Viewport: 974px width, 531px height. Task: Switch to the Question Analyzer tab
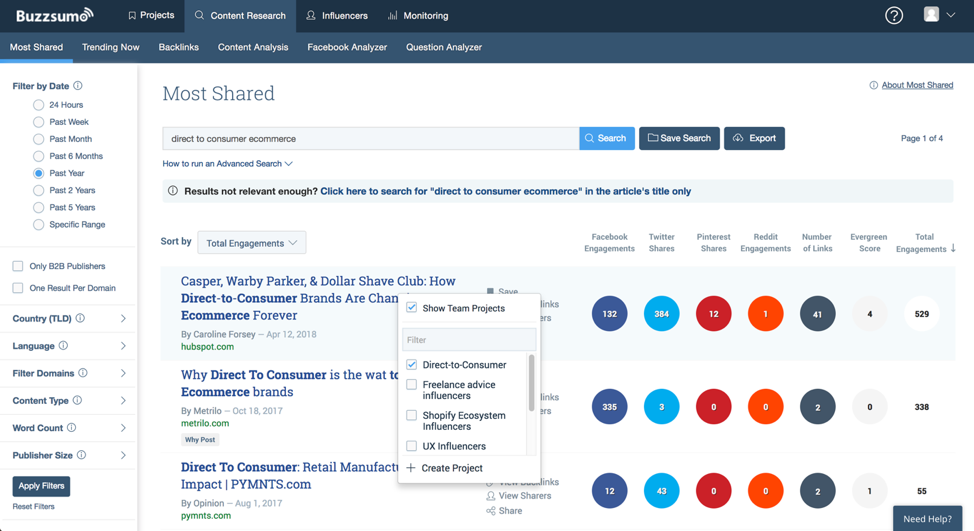[444, 47]
